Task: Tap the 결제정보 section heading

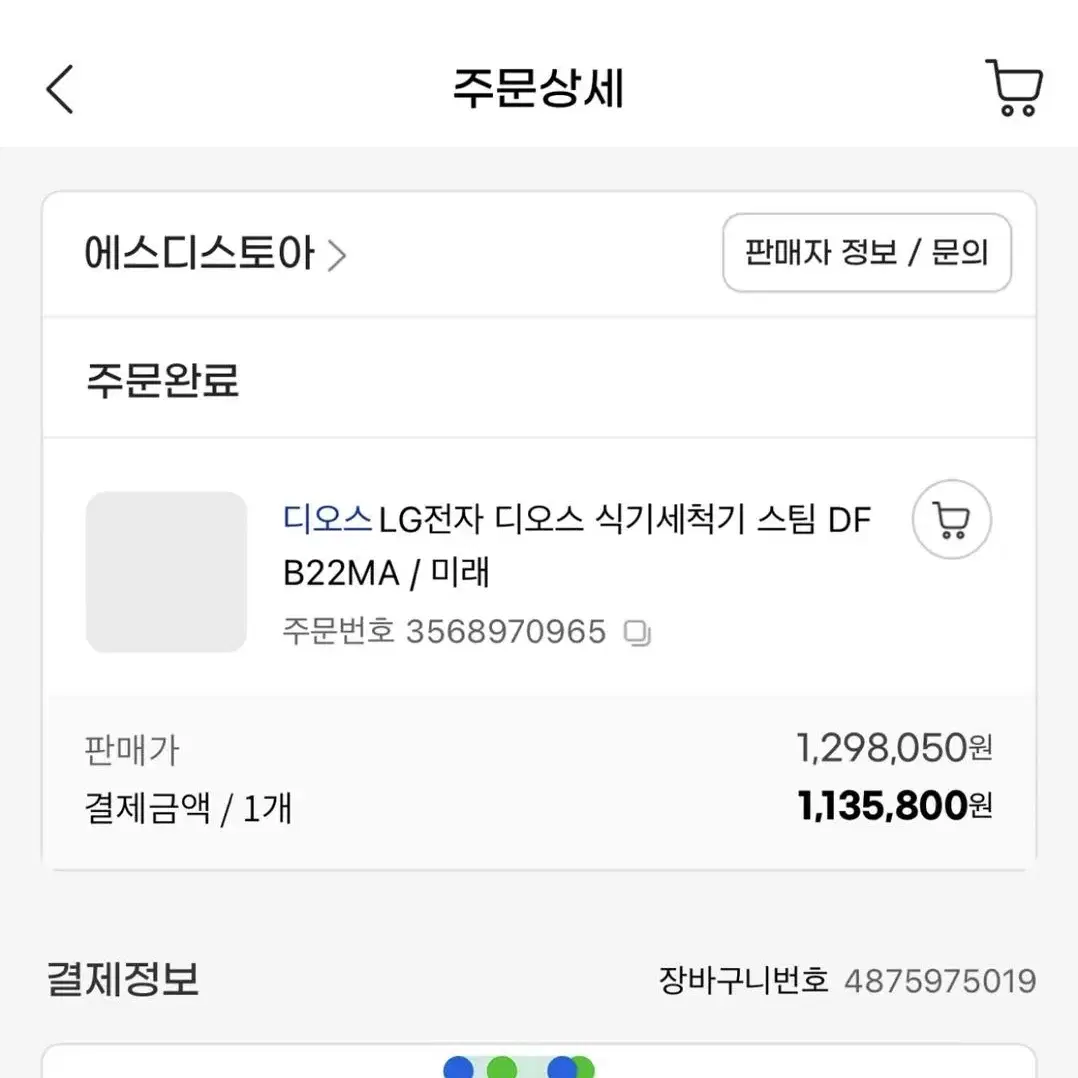Action: 122,979
